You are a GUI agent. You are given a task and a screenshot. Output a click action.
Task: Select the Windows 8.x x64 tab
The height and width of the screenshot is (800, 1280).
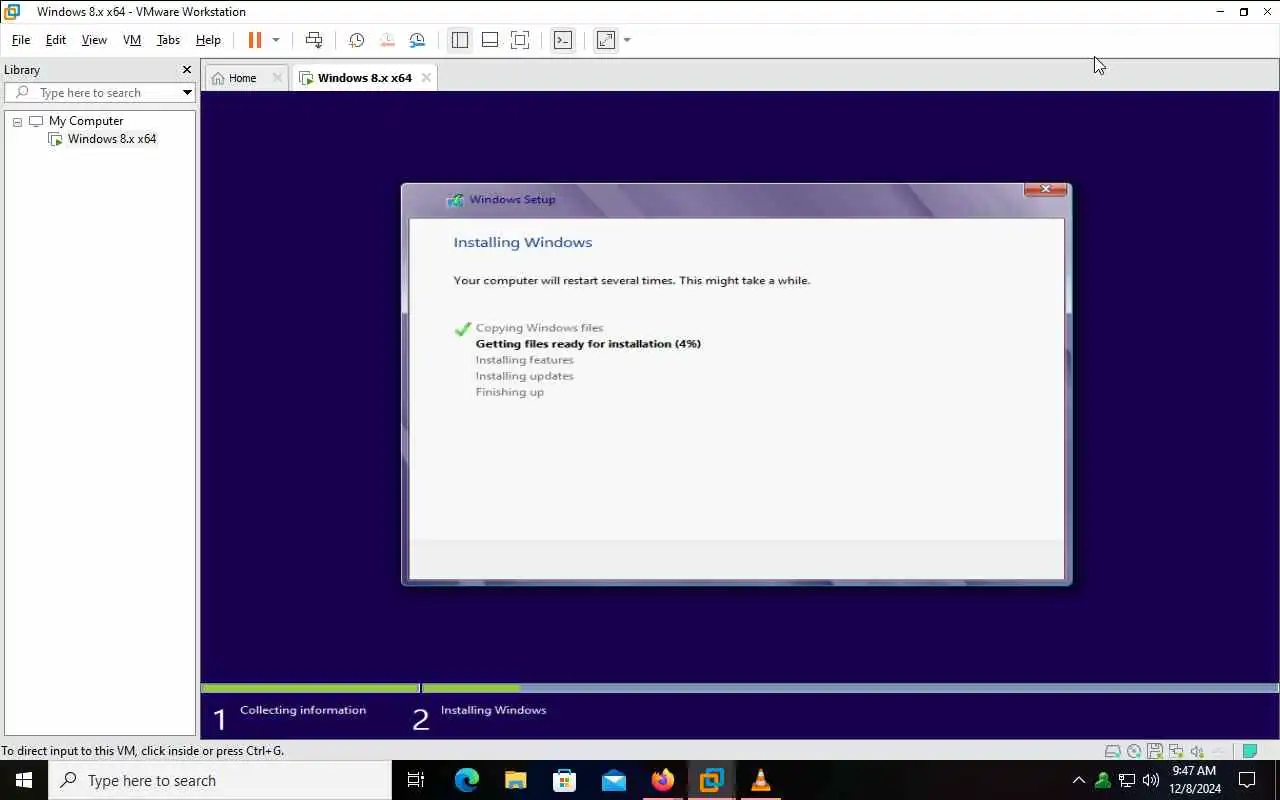point(364,78)
